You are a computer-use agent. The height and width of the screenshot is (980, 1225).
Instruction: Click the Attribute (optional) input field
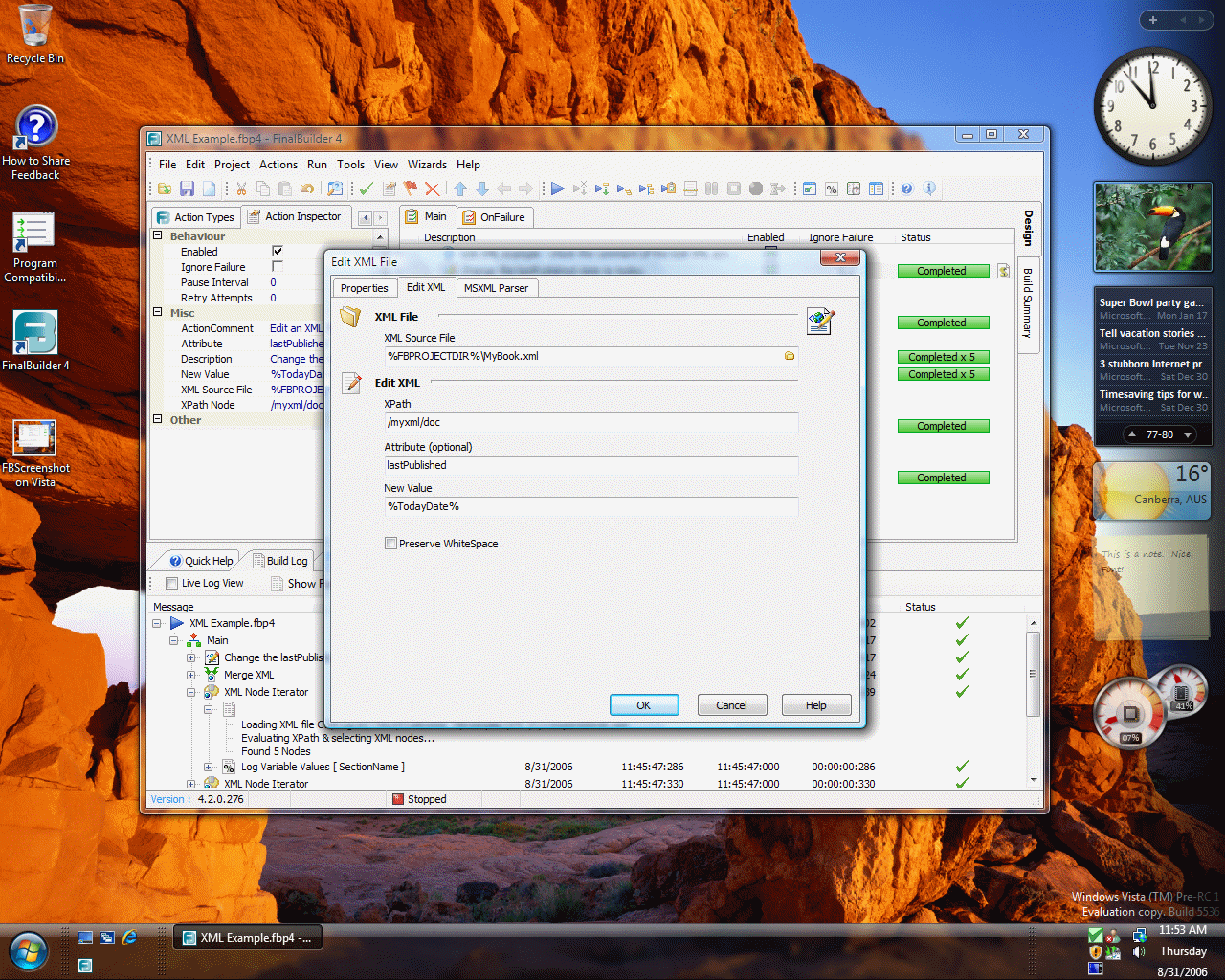[590, 465]
